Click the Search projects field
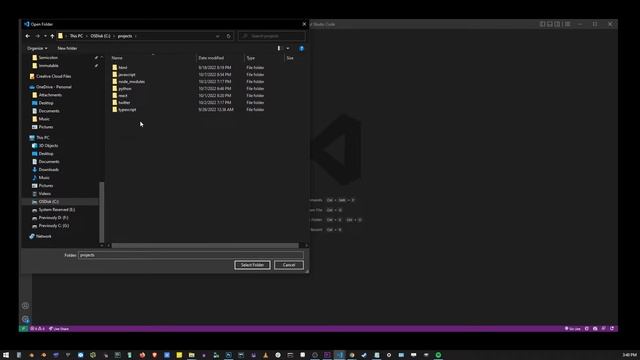This screenshot has height=360, width=640. tap(271, 36)
